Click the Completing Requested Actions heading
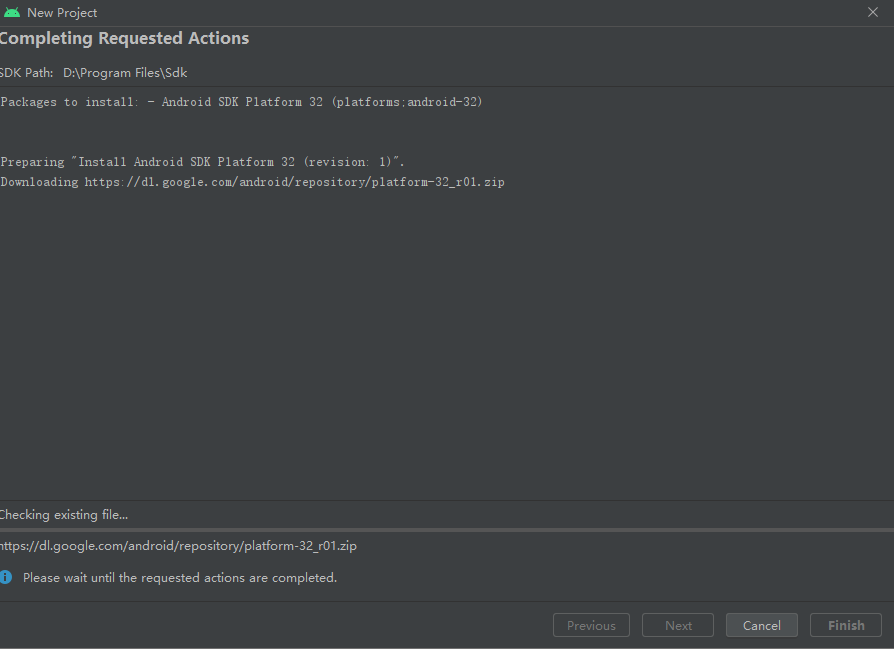894x649 pixels. (124, 39)
